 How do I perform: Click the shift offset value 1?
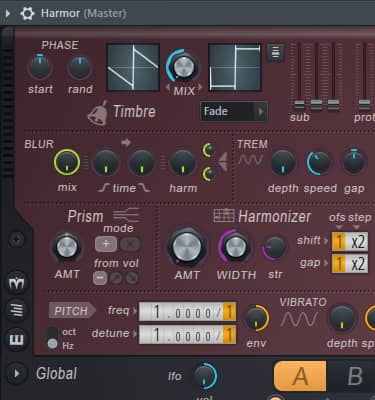click(339, 241)
